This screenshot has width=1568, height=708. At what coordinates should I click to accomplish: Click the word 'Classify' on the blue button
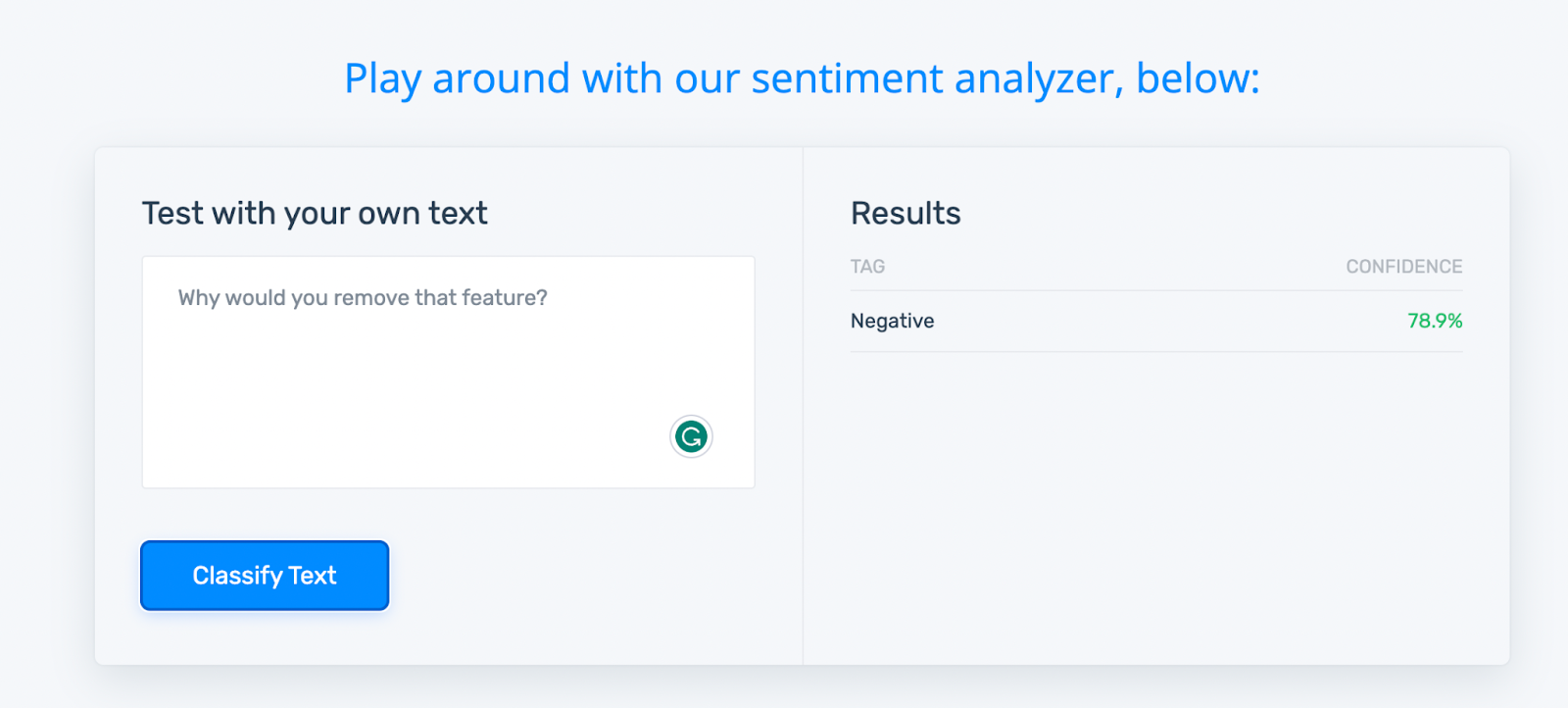(237, 576)
